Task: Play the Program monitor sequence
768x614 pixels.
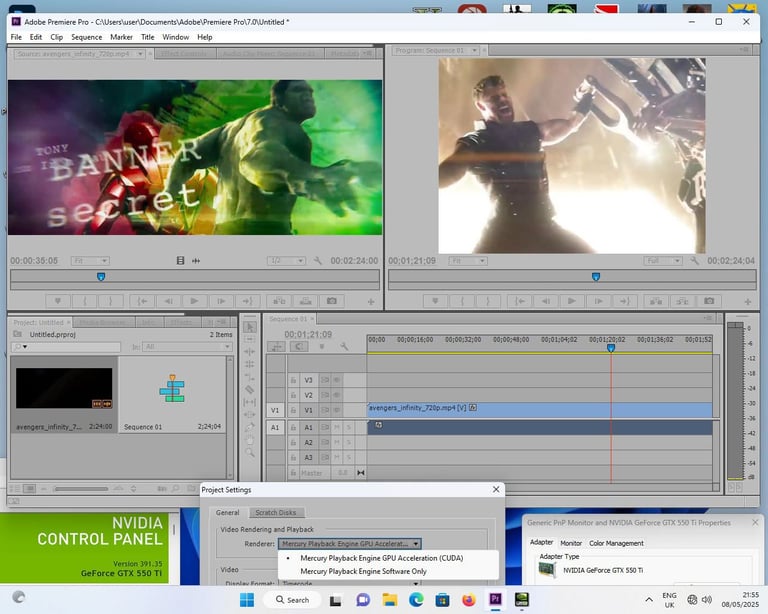Action: 572,301
